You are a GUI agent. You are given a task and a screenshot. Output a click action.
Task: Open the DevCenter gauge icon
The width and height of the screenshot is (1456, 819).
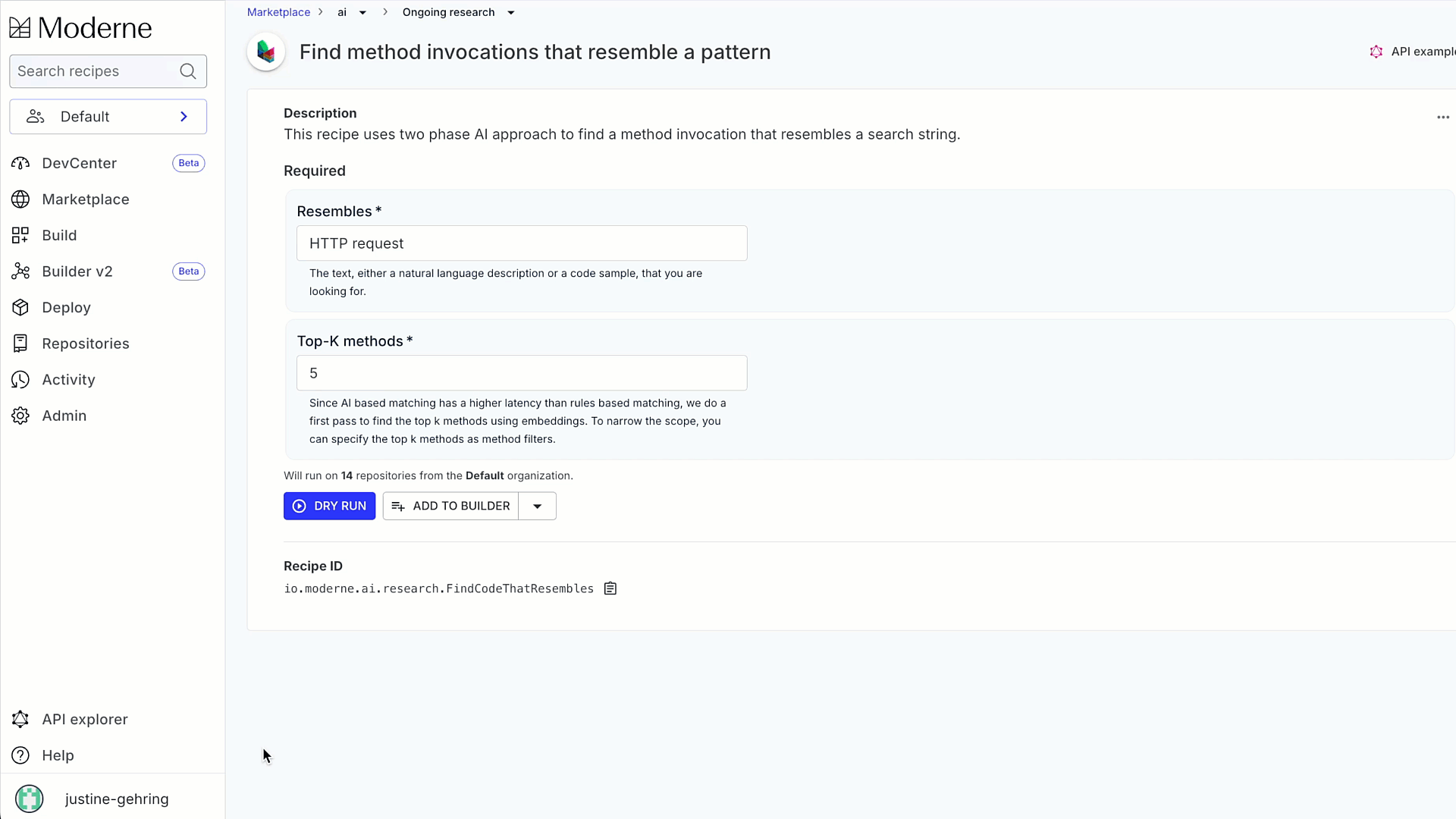pyautogui.click(x=20, y=163)
